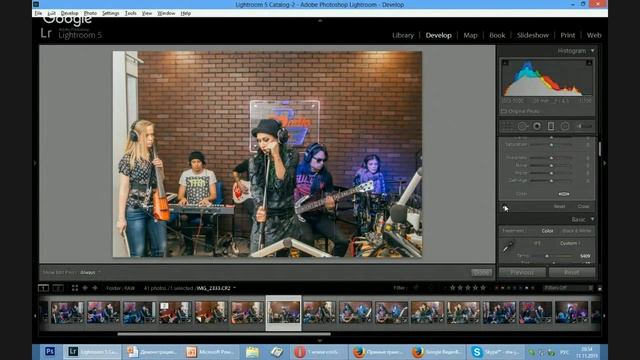This screenshot has width=640, height=360.
Task: Adjust the Temp slider handle
Action: (x=547, y=256)
